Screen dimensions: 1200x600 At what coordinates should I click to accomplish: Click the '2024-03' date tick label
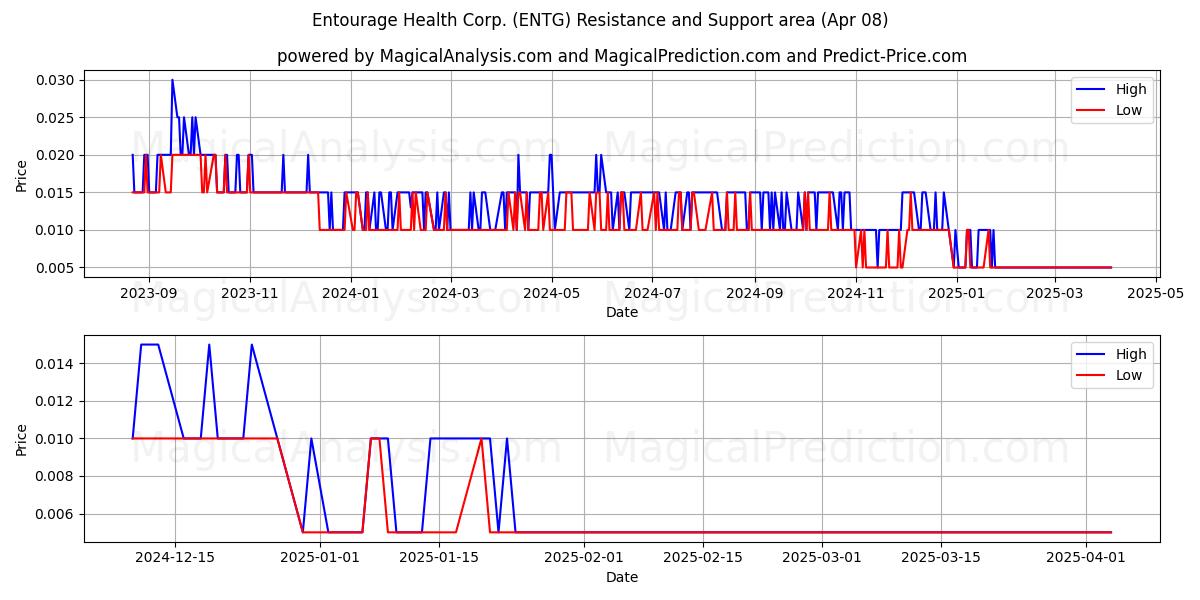[x=450, y=293]
